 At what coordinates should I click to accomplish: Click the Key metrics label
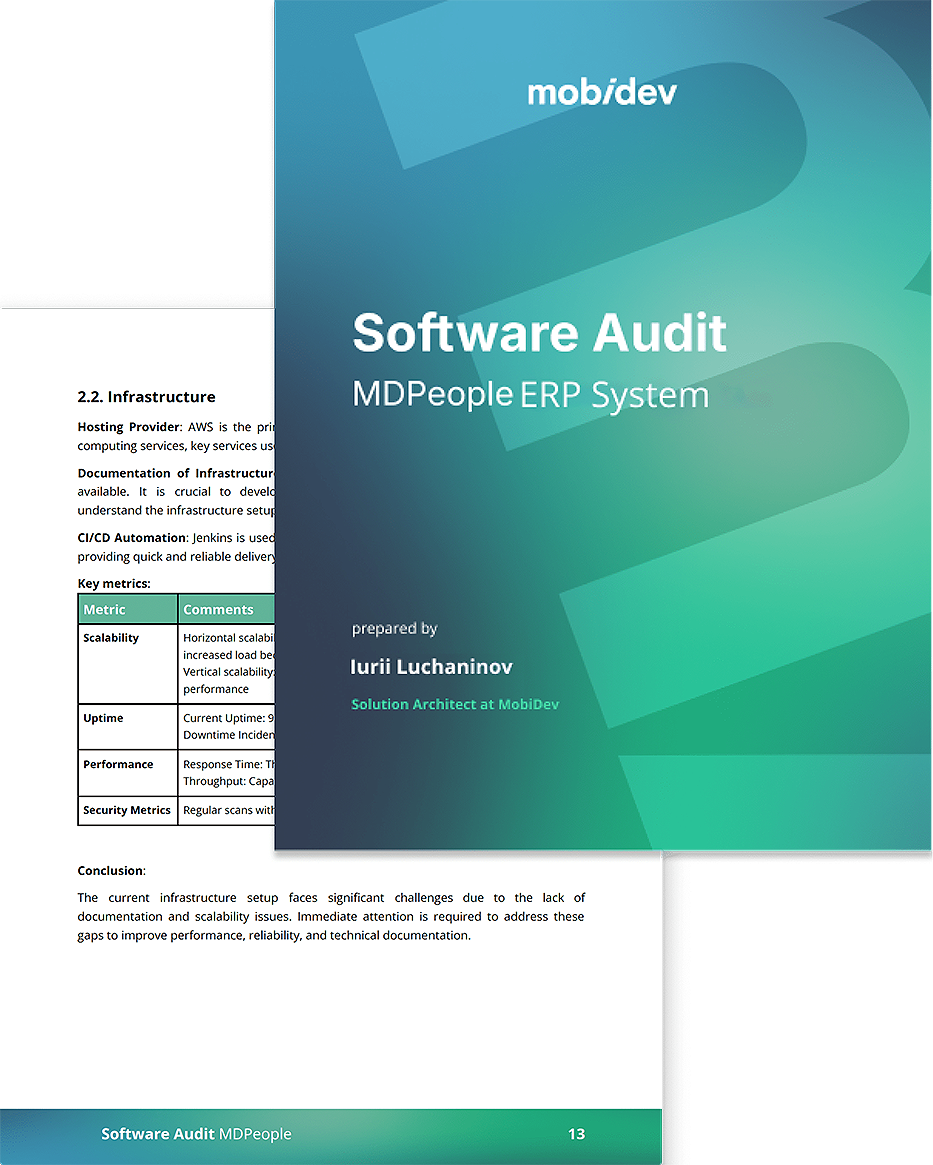click(x=114, y=584)
